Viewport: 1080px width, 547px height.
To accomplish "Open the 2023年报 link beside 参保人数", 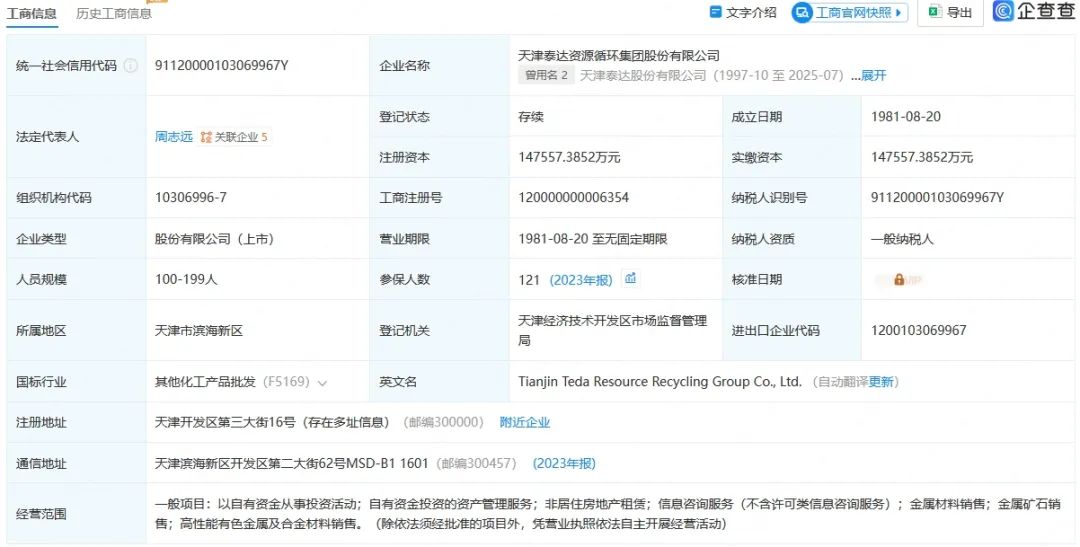I will (581, 280).
